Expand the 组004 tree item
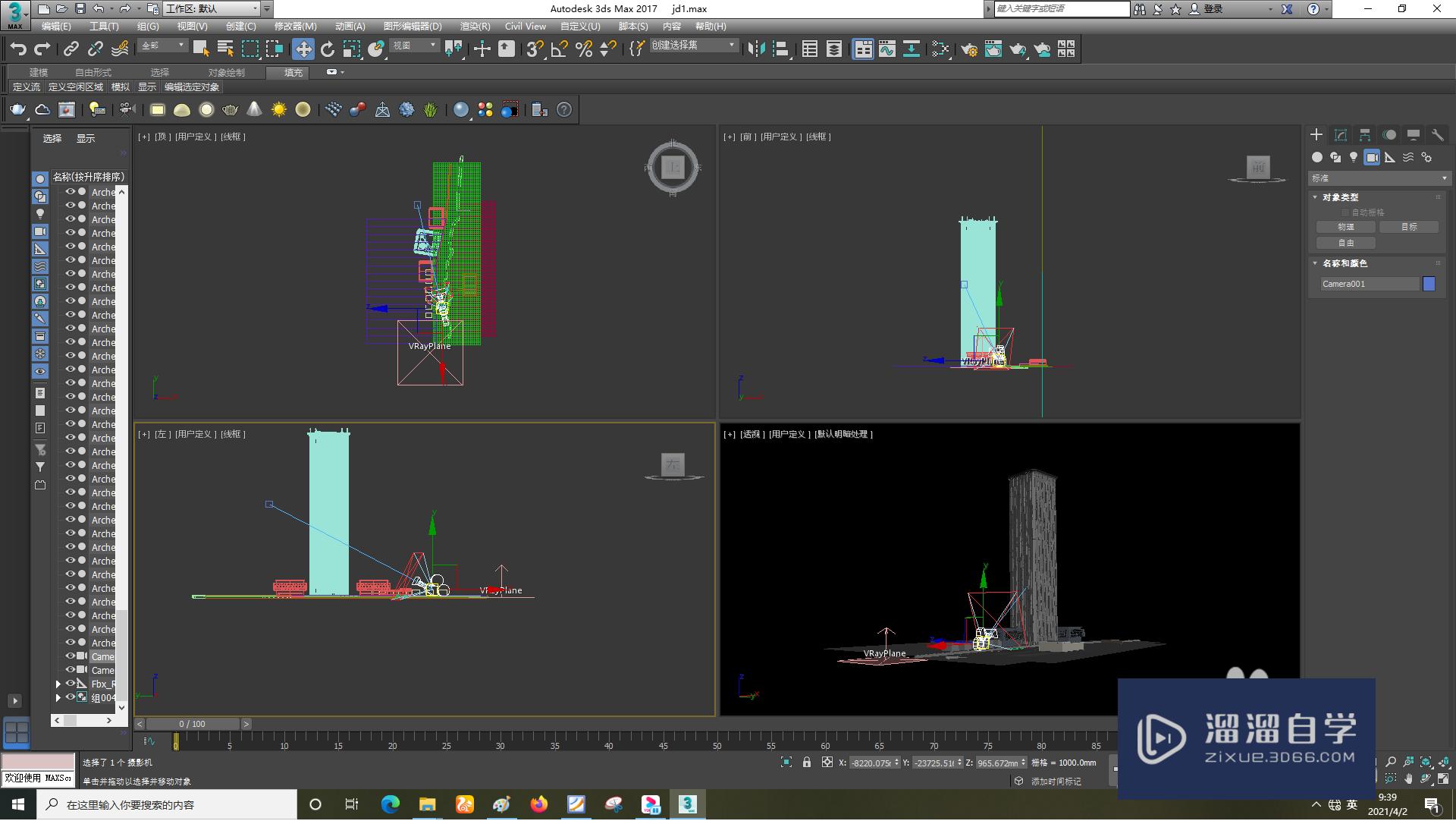This screenshot has width=1456, height=821. (x=58, y=698)
